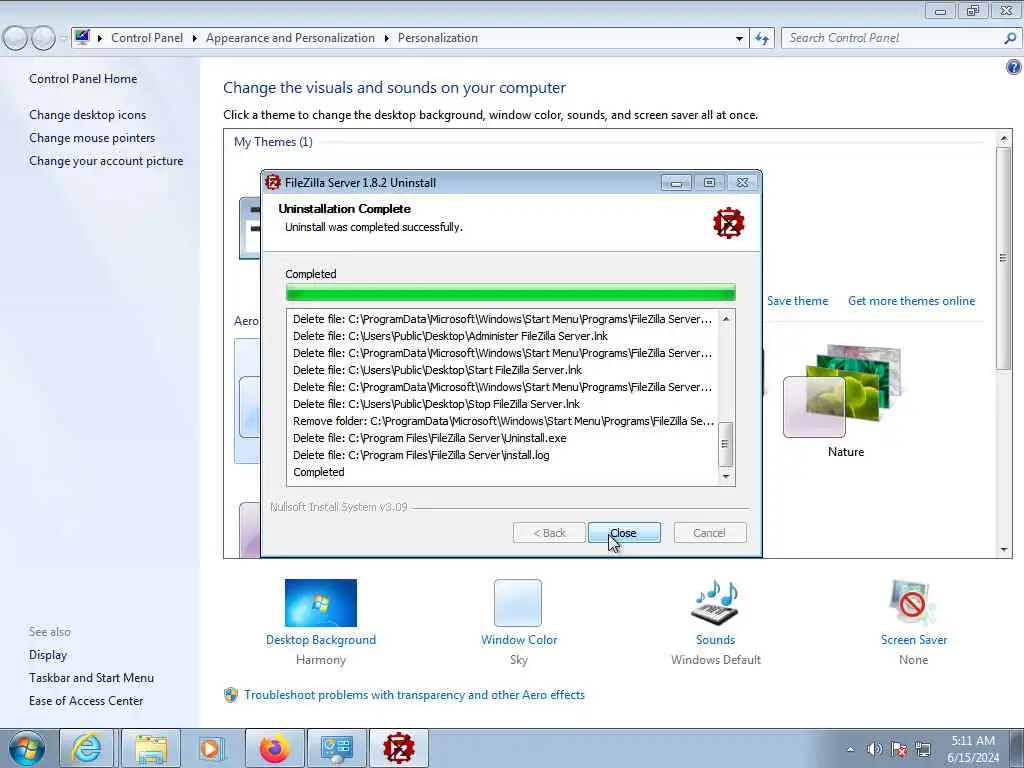
Task: Select the log line 'Delete file: C:\Program Files\FileZilla Server\install.log'
Action: [421, 455]
